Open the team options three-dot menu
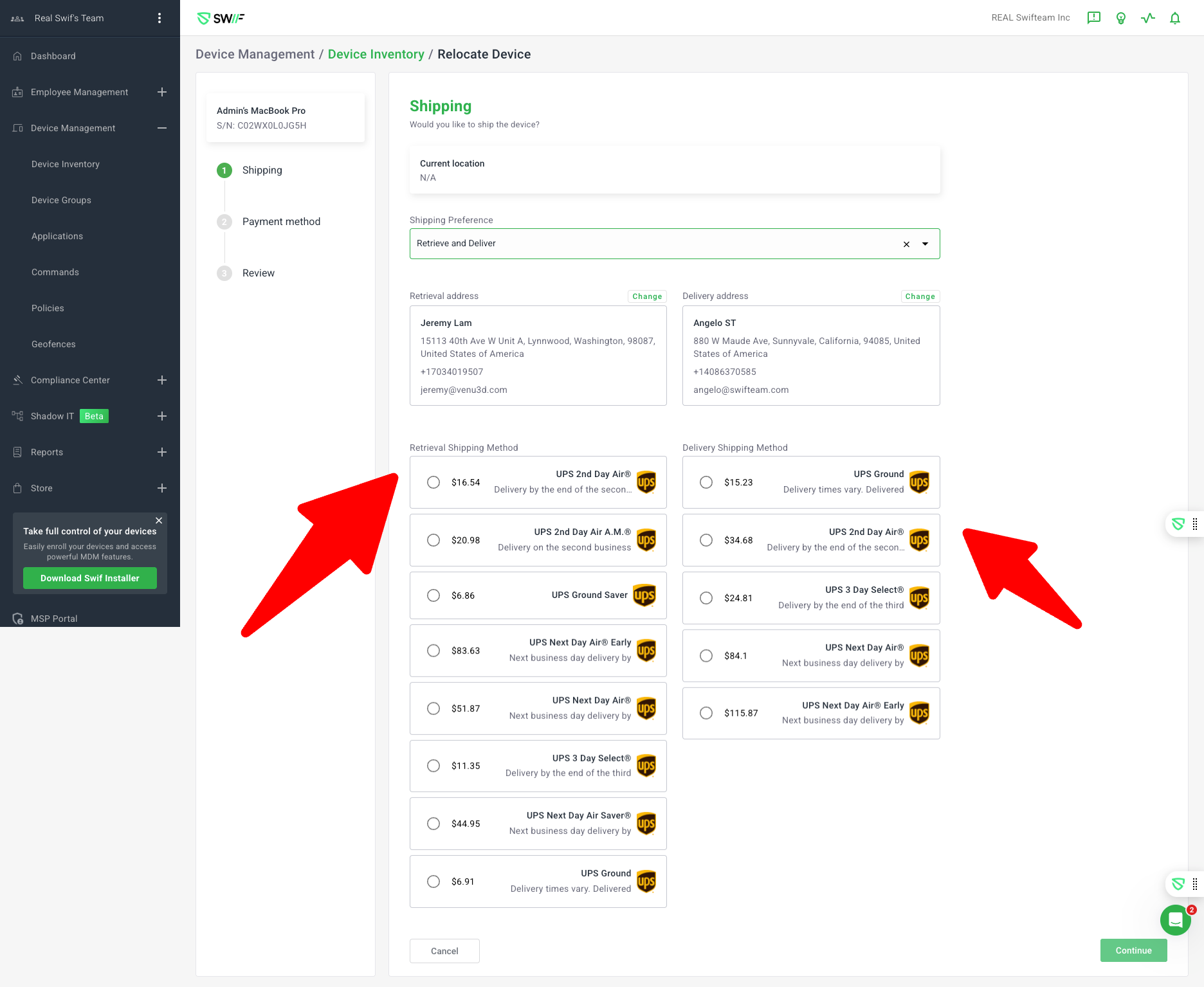Viewport: 1204px width, 987px height. (160, 18)
